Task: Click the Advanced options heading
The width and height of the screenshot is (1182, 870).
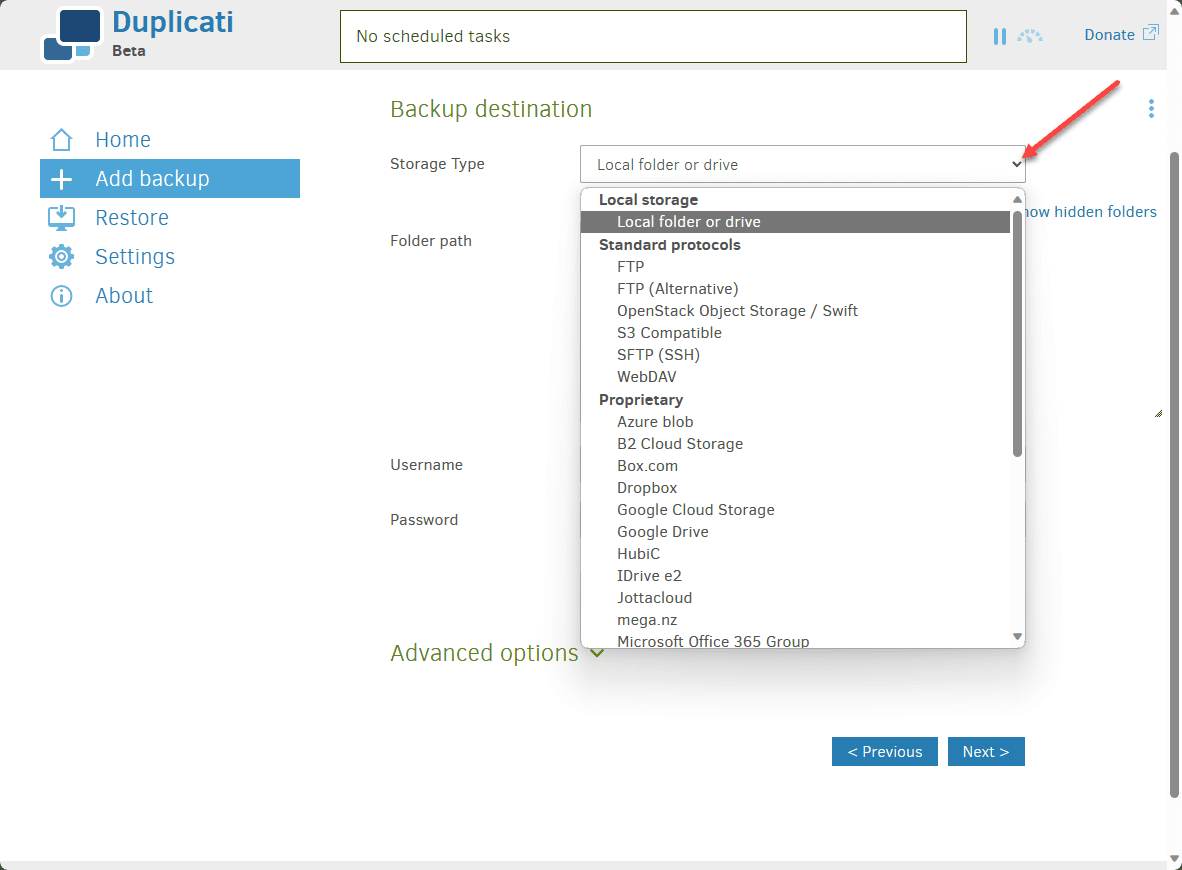Action: 484,653
